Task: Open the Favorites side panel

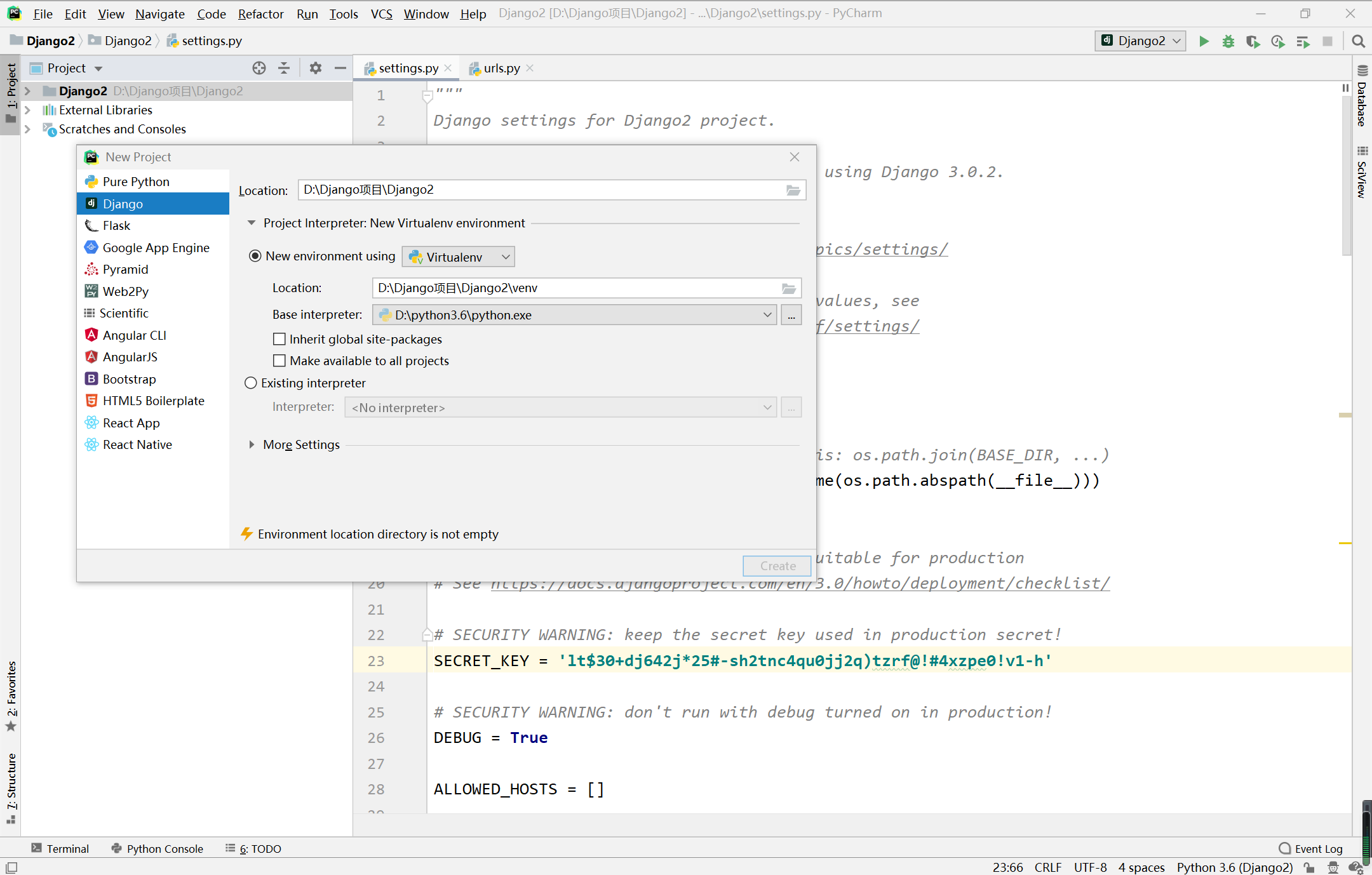Action: [11, 696]
